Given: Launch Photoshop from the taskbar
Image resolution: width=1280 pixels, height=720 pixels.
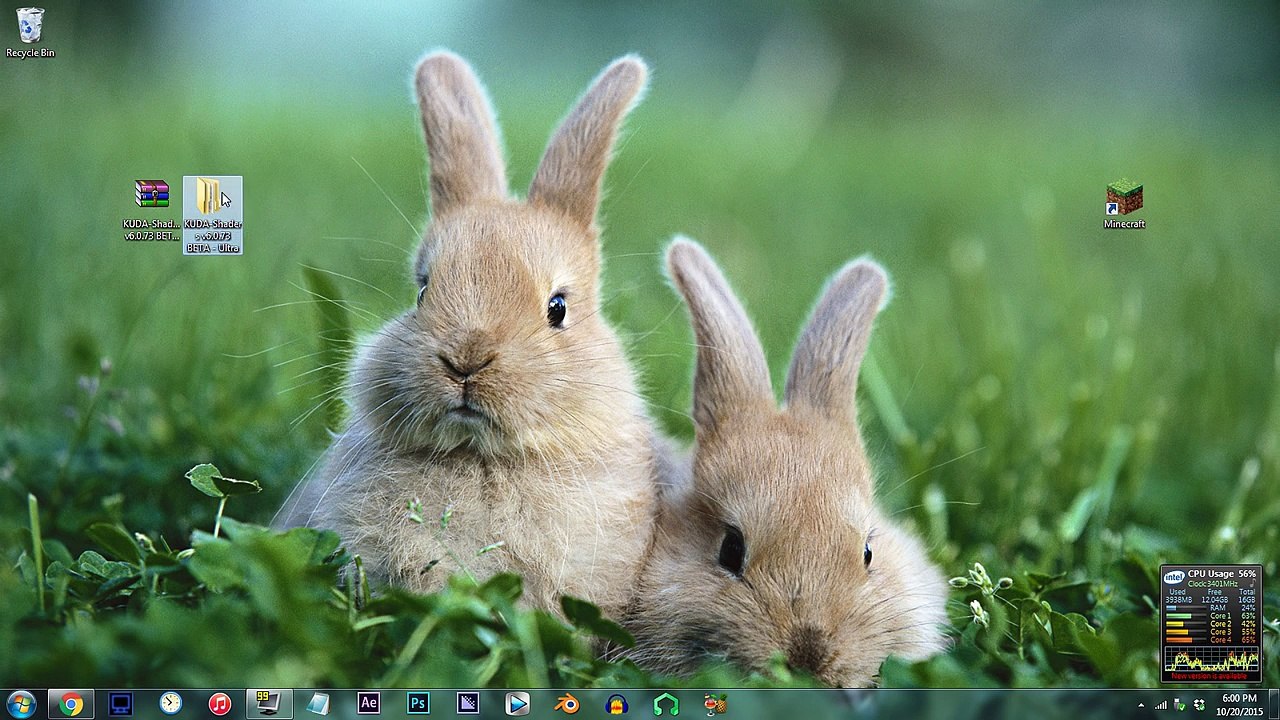Looking at the screenshot, I should 418,704.
